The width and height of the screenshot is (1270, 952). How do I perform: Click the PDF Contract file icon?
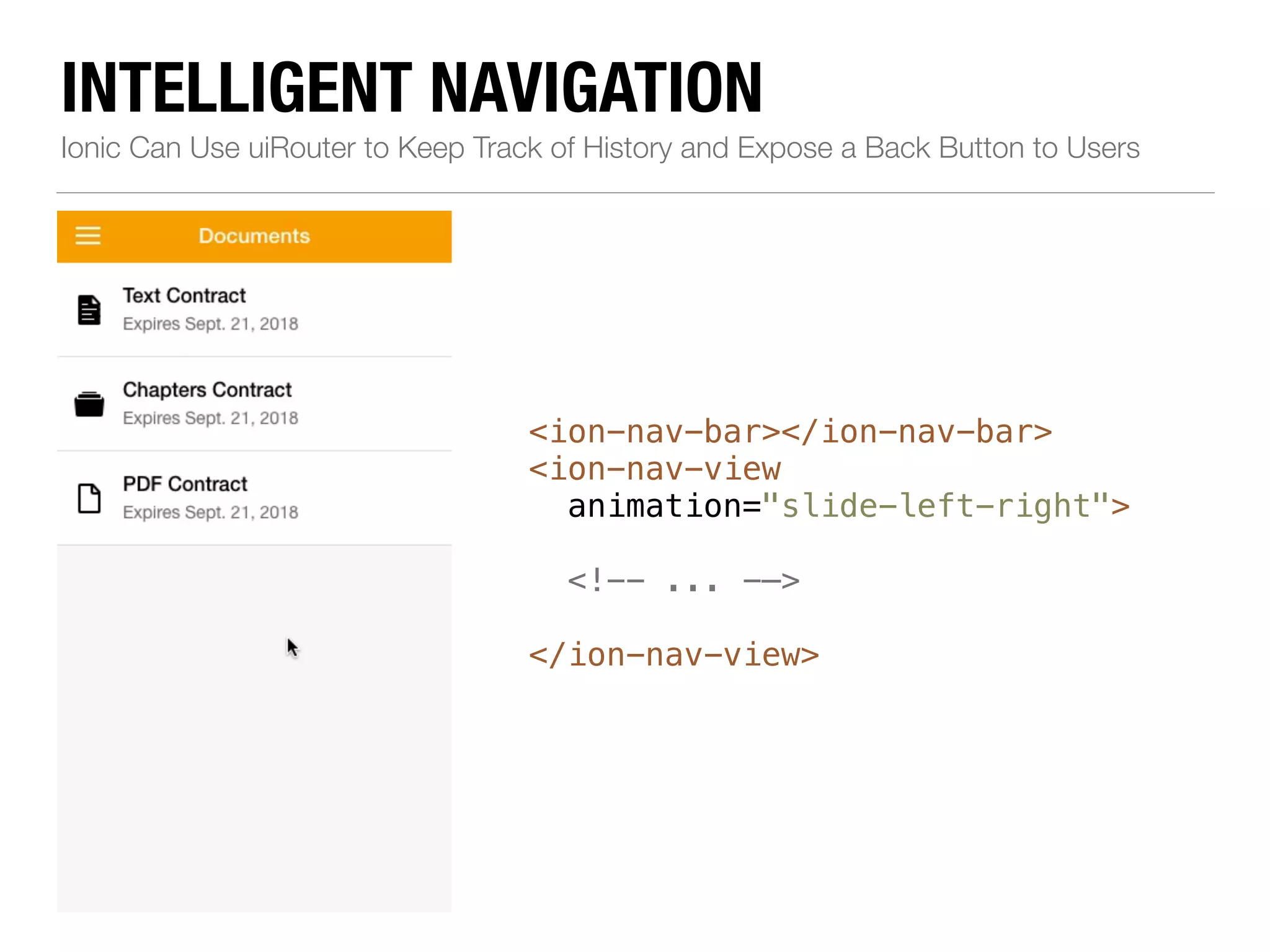(89, 498)
